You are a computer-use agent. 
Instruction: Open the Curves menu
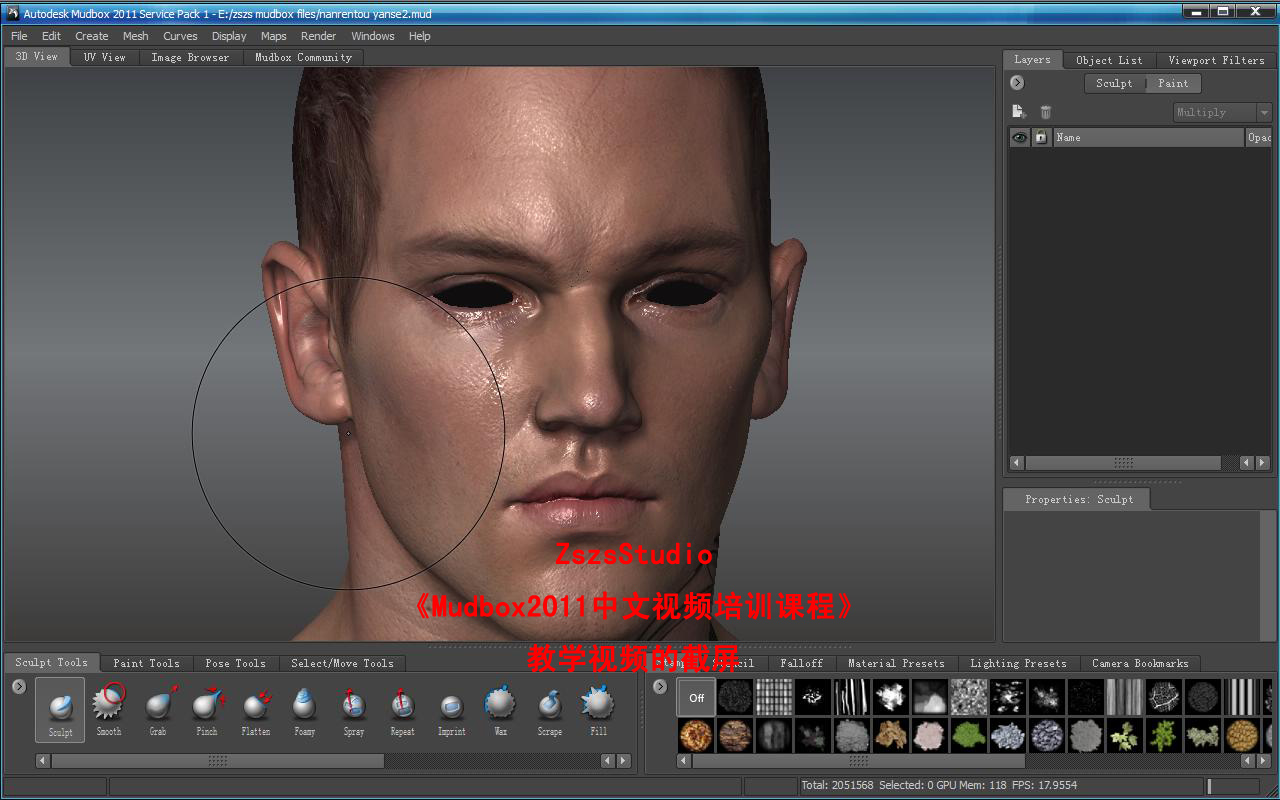coord(180,36)
